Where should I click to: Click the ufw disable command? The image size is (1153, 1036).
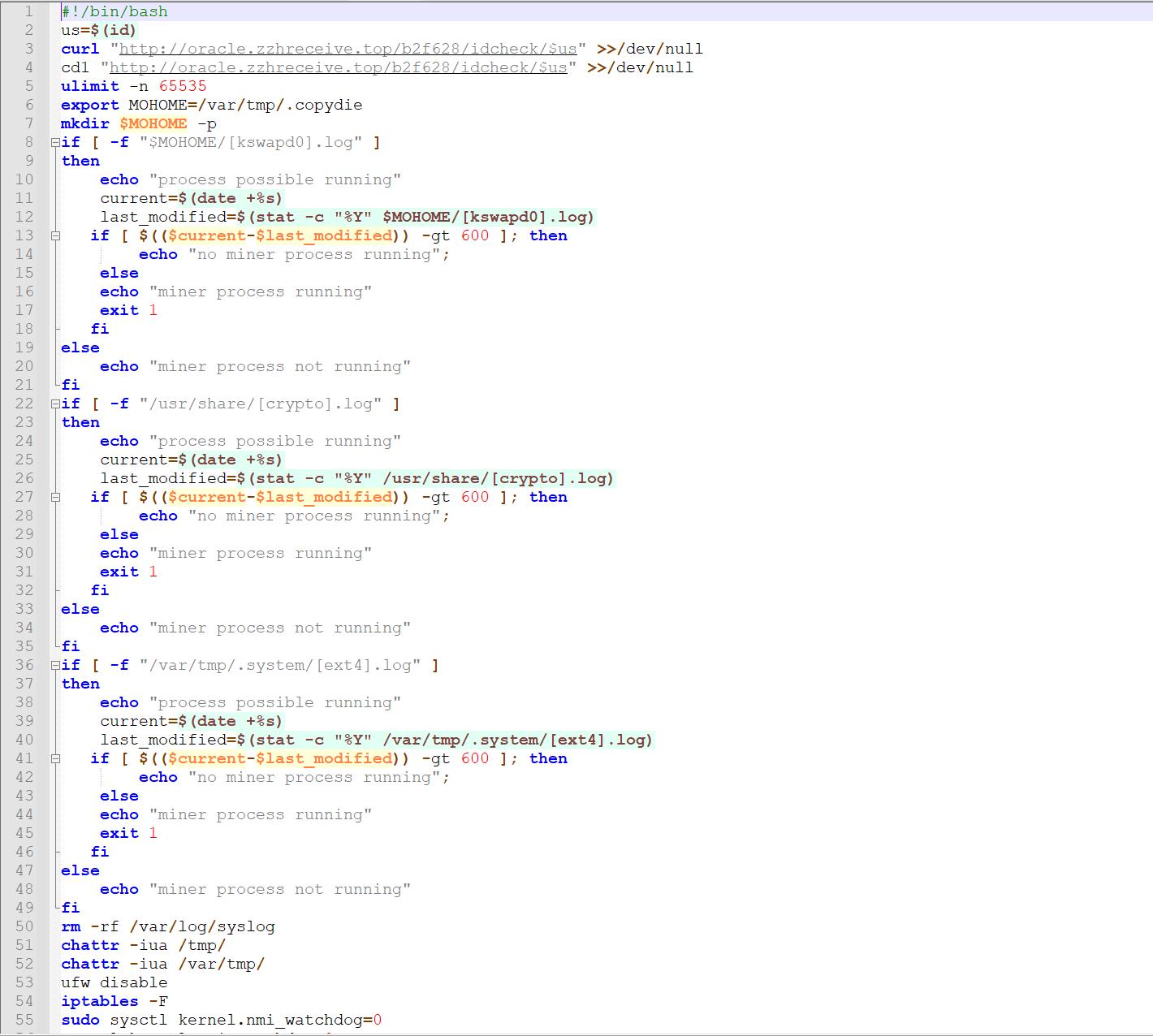tap(114, 982)
